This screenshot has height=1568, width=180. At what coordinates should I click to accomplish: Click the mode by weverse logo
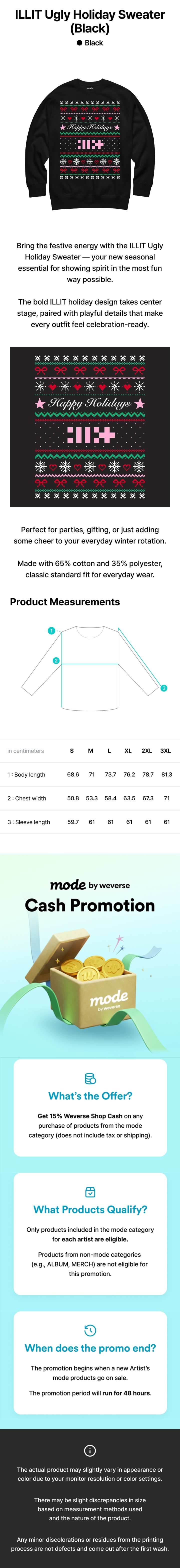pos(90,885)
